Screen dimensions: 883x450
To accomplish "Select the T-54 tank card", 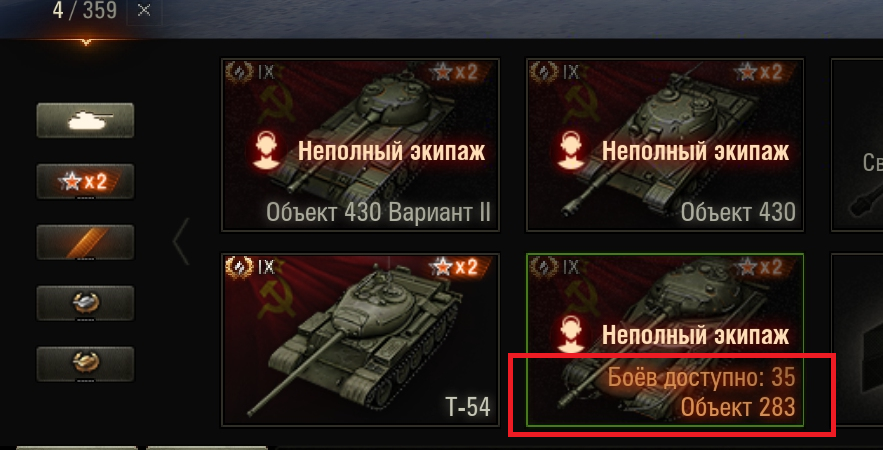I will coord(360,339).
